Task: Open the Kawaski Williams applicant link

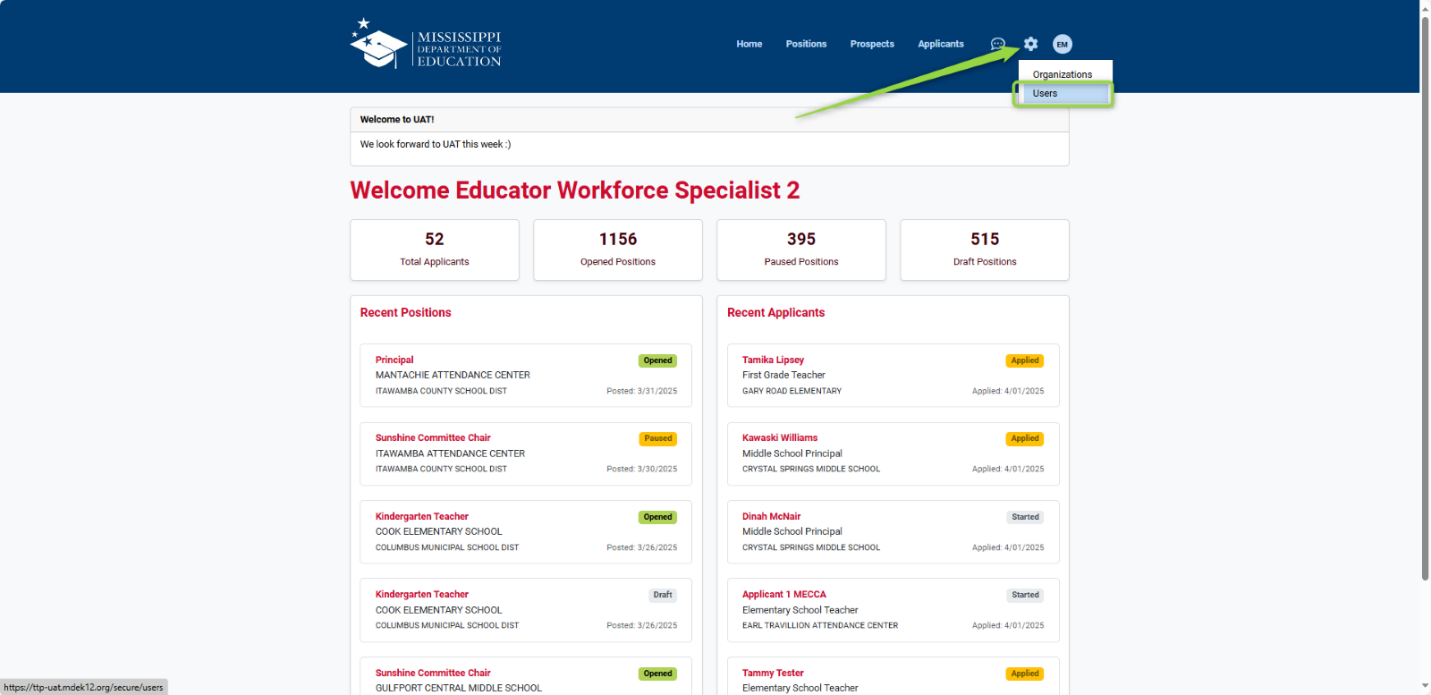Action: [x=779, y=438]
